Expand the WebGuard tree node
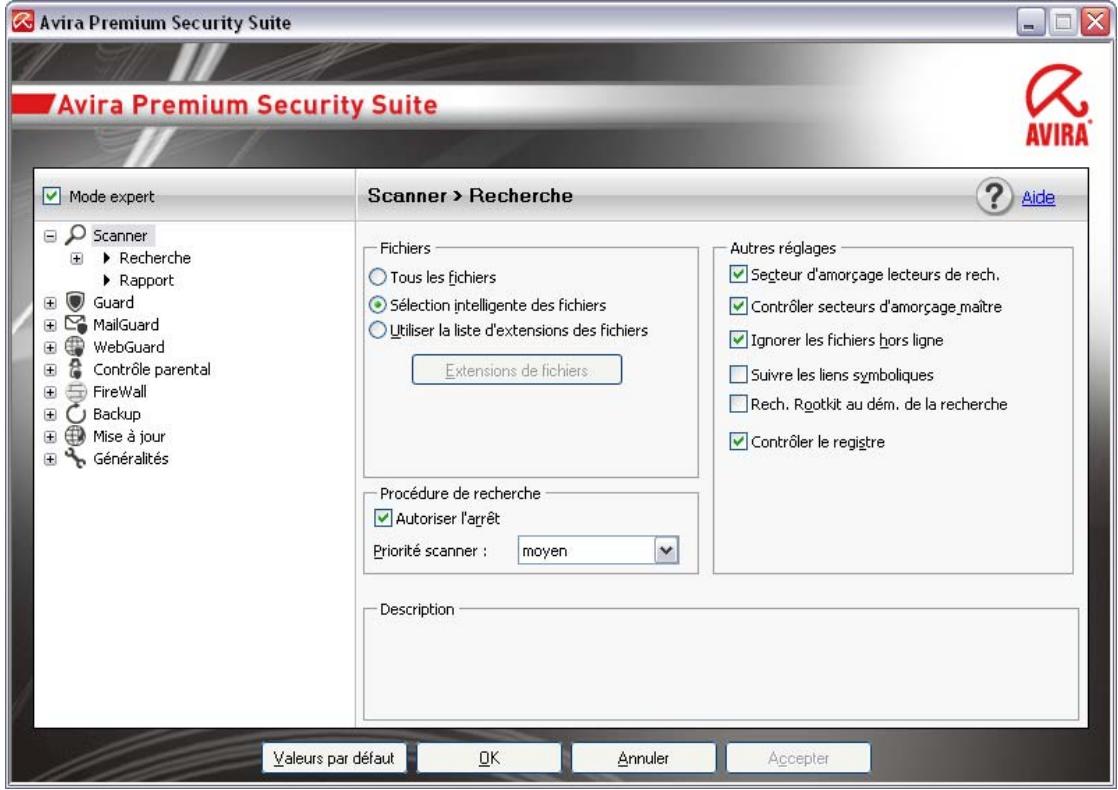1118x790 pixels. point(50,347)
